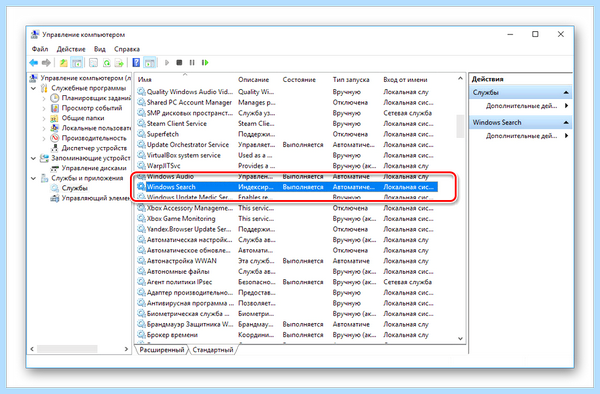Open the blue Help question mark icon
This screenshot has height=394, width=600.
[136, 63]
